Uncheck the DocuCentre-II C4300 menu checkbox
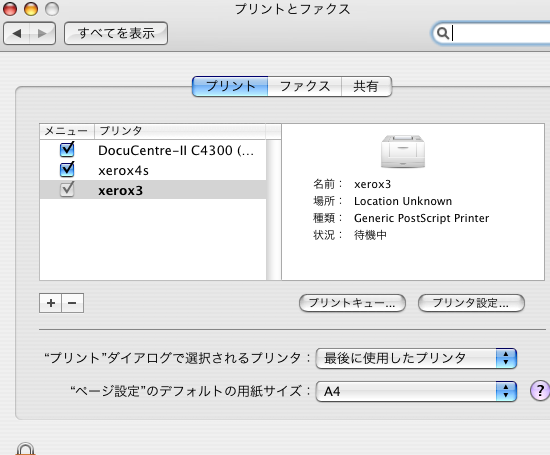 (67, 150)
